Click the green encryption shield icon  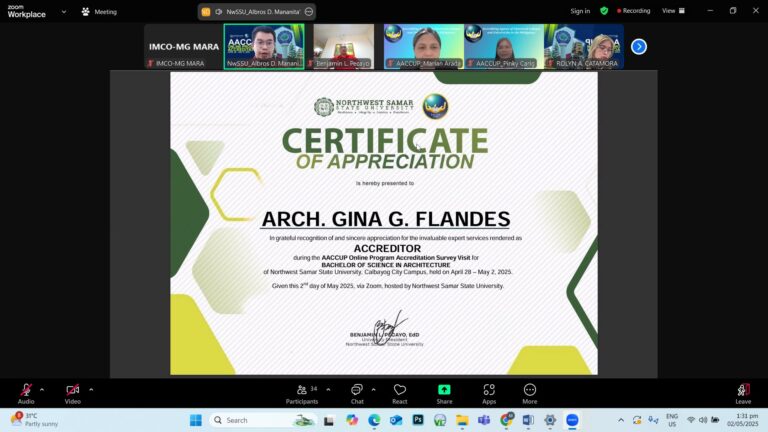pos(604,11)
